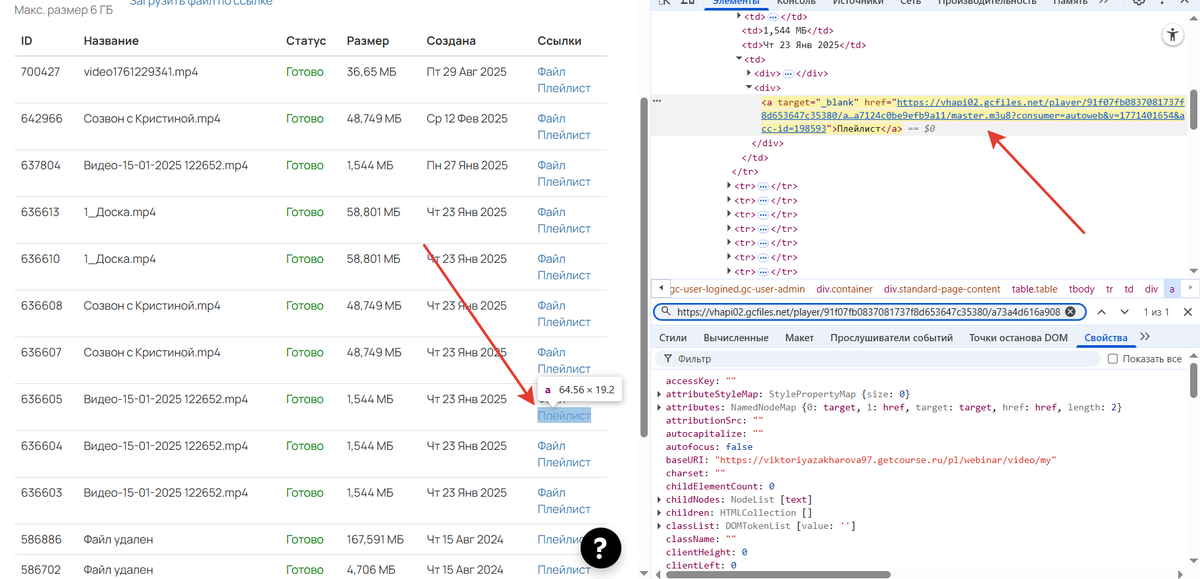1200x579 pixels.
Task: Expand the classList DOMTokenList property
Action: click(x=658, y=526)
